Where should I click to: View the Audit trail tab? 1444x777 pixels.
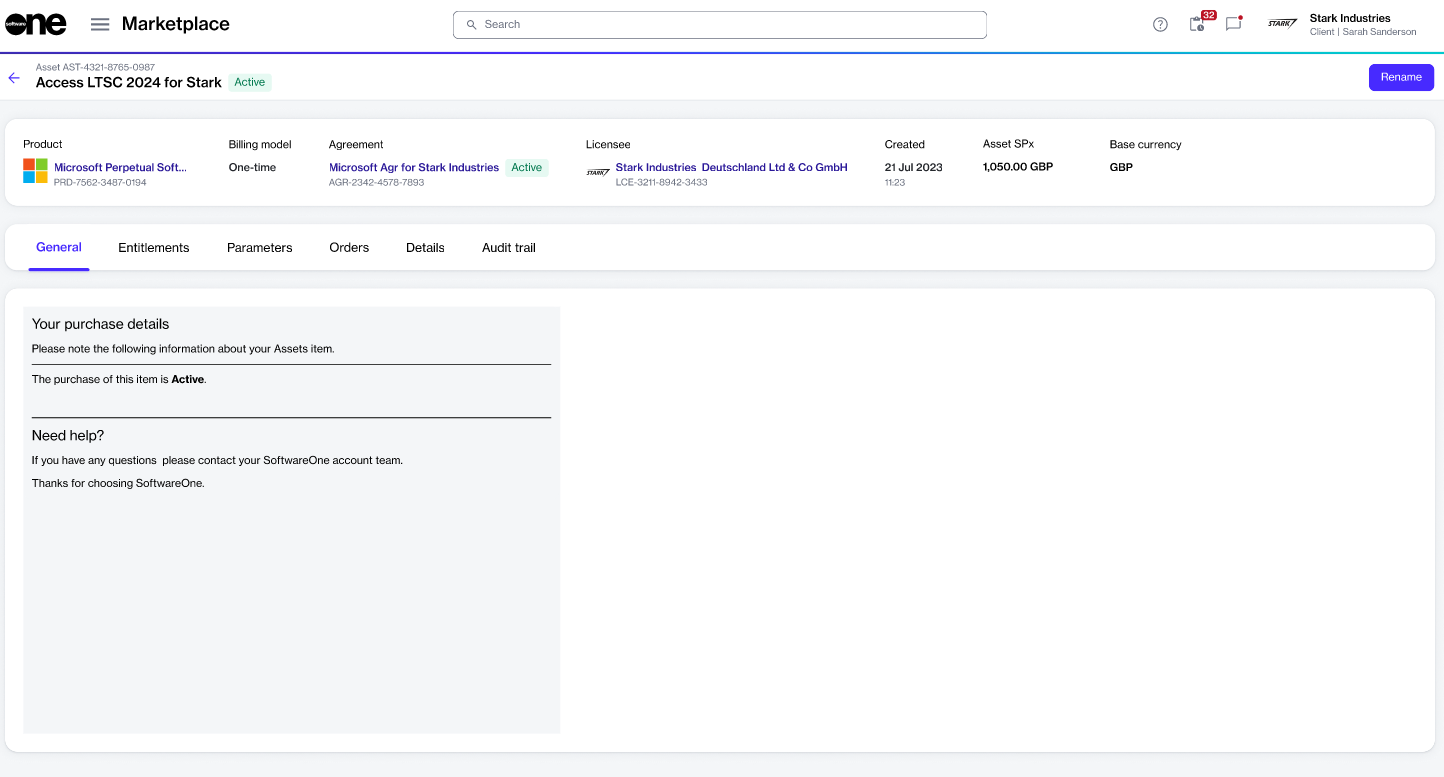pos(508,248)
